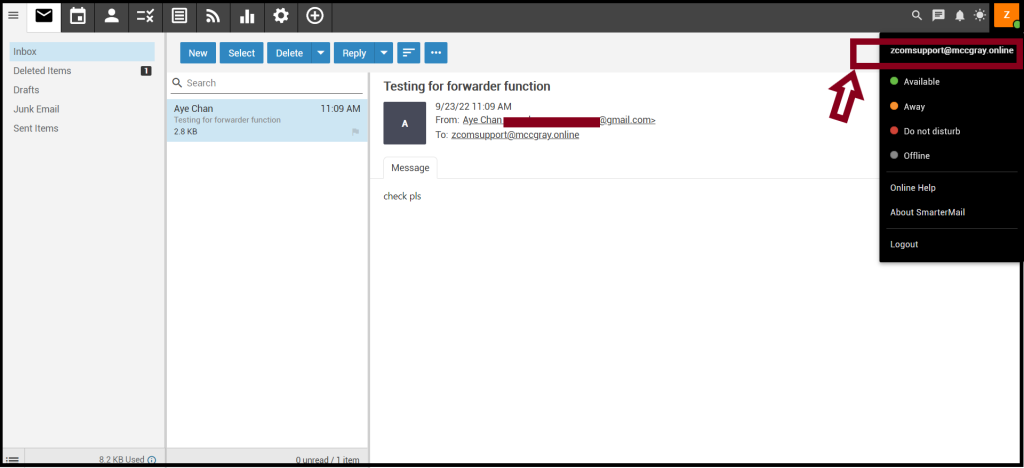Viewport: 1024px width, 468px height.
Task: Click the Select button
Action: tap(242, 53)
